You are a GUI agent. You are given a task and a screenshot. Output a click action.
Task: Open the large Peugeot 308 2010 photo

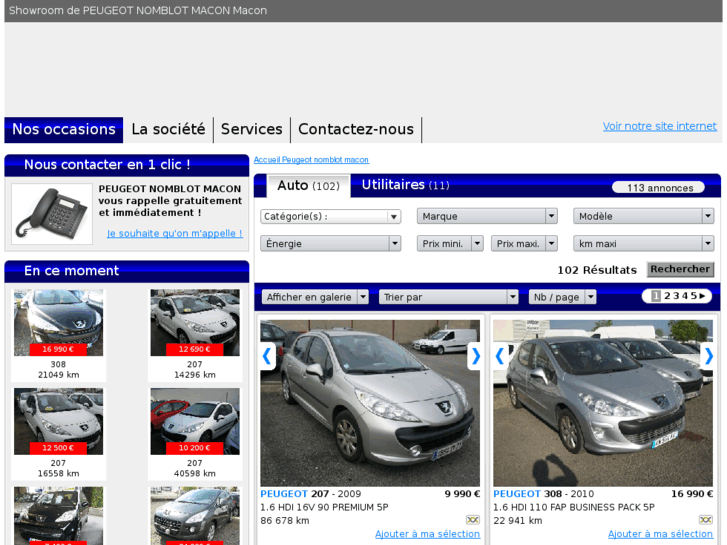tap(603, 403)
